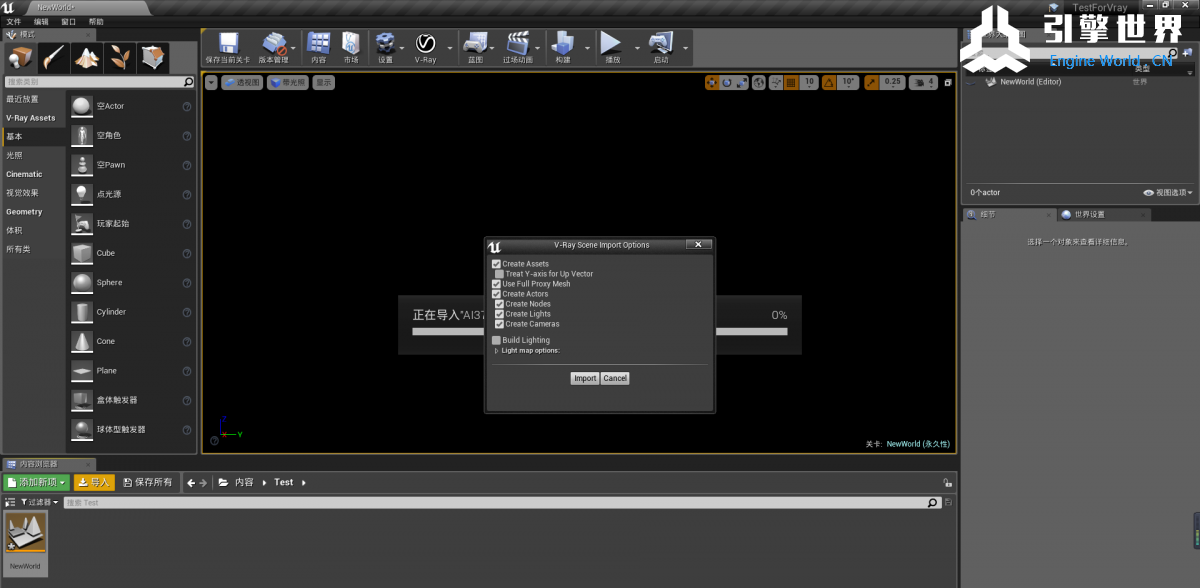
Task: Click the 播放 play toolbar icon
Action: pos(612,43)
